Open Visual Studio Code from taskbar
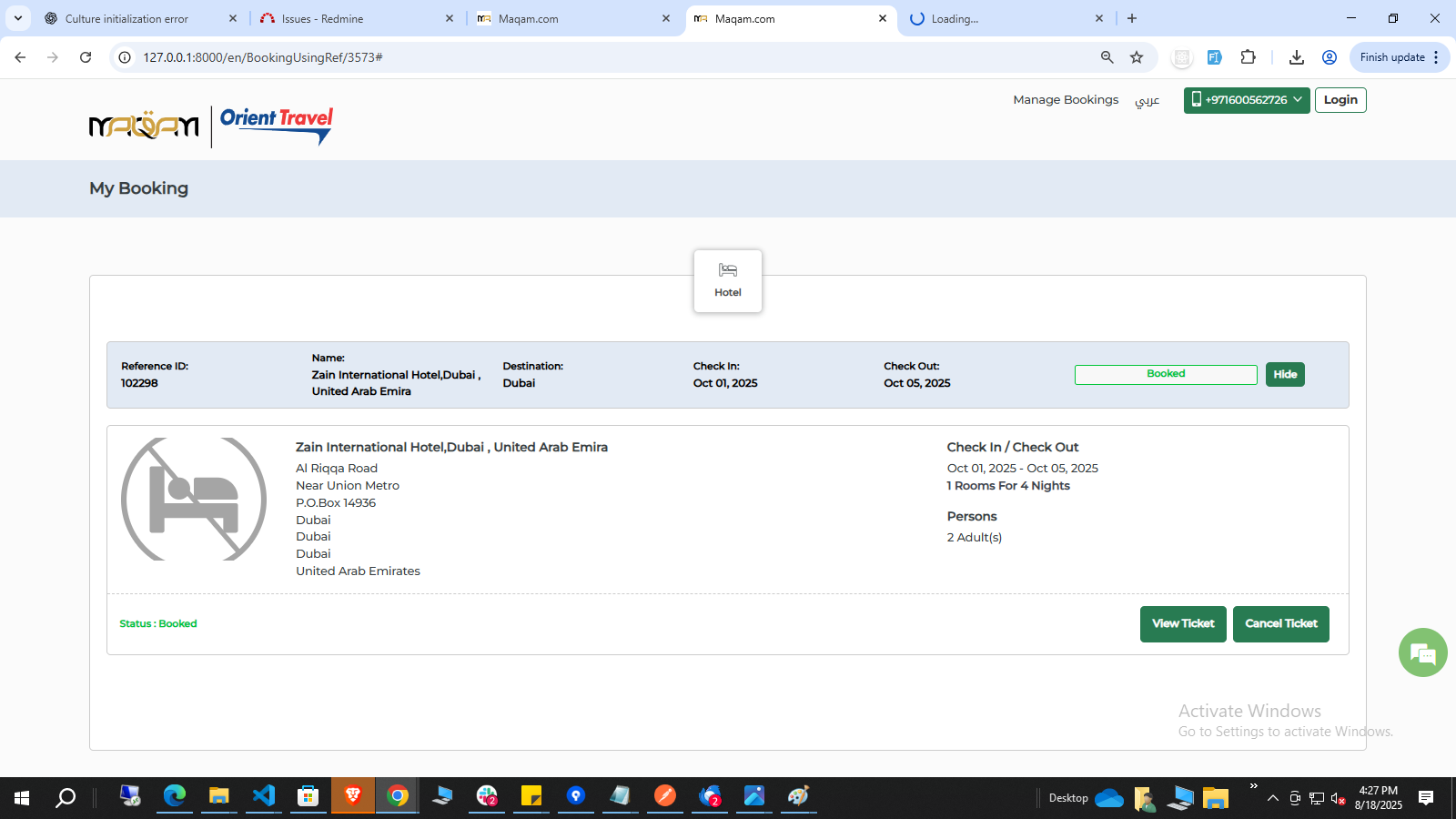 click(264, 796)
